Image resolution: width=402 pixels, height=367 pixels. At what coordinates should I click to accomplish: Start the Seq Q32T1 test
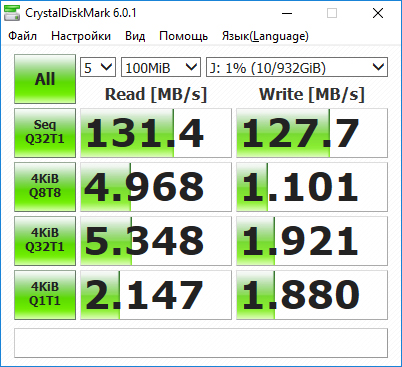45,133
